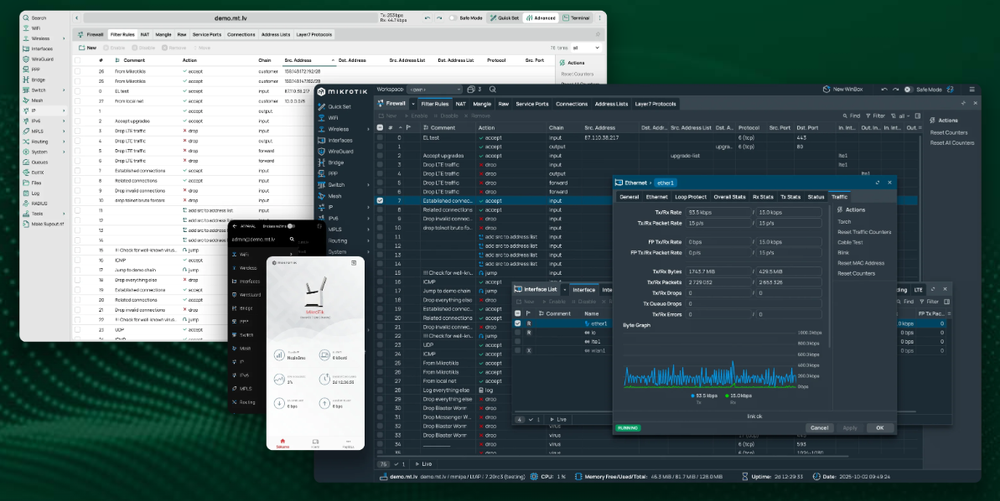
Task: Open Quick Set in dark WinBox sidebar
Action: pyautogui.click(x=335, y=106)
